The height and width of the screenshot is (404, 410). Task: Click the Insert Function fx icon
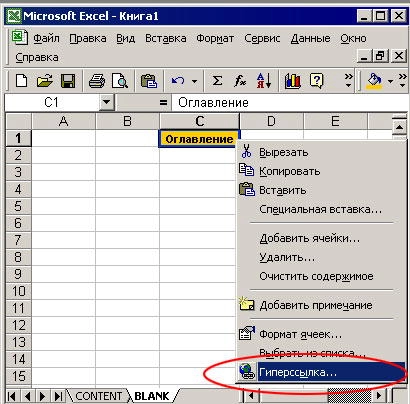pyautogui.click(x=240, y=81)
